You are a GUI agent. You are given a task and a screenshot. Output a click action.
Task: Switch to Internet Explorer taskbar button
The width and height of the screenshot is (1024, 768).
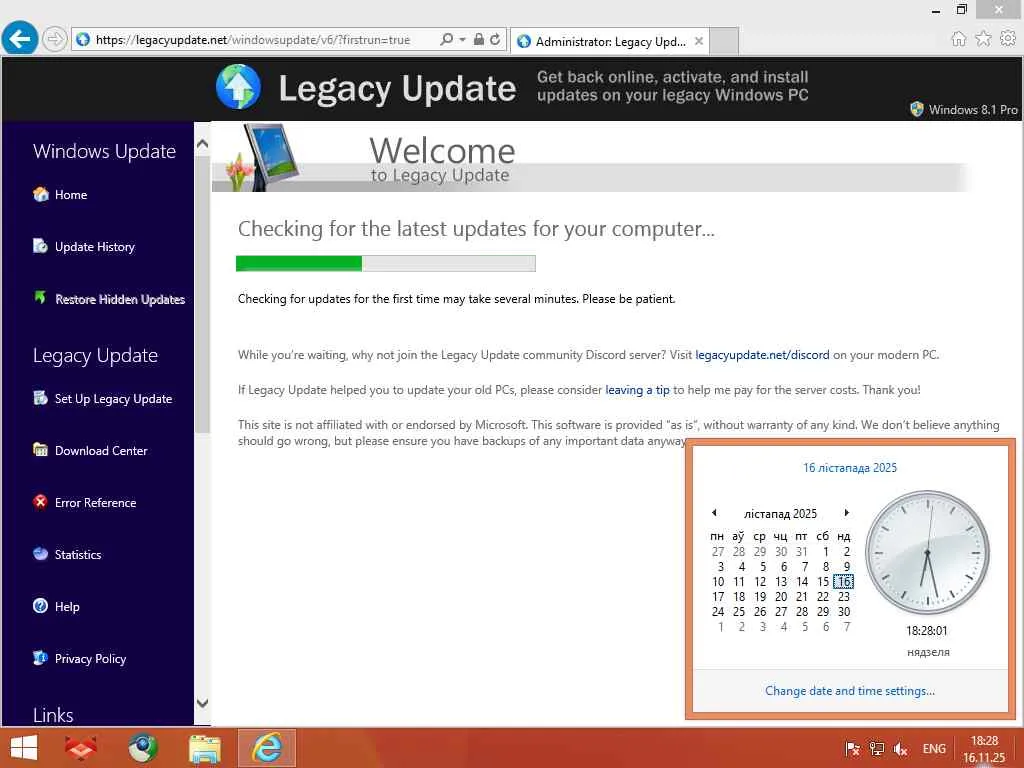pos(267,748)
